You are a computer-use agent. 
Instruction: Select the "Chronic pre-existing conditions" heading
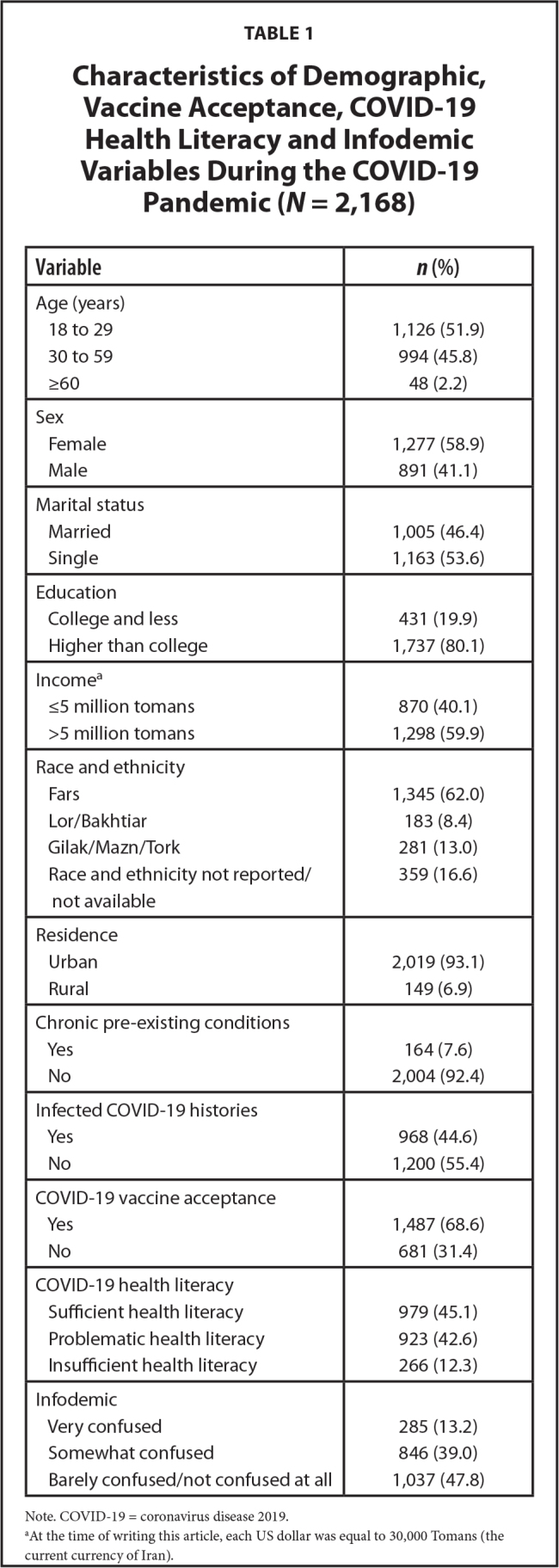click(x=162, y=1023)
